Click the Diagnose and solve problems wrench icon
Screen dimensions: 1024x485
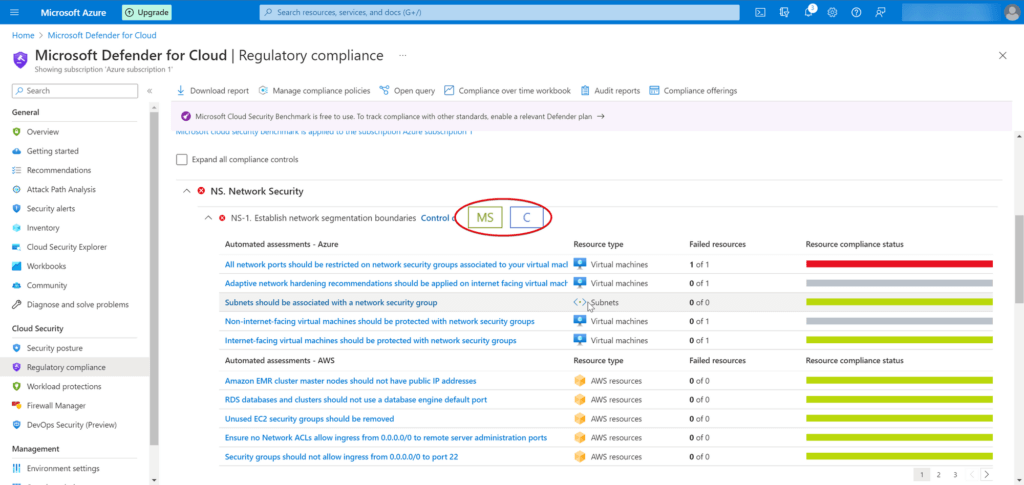(16, 304)
